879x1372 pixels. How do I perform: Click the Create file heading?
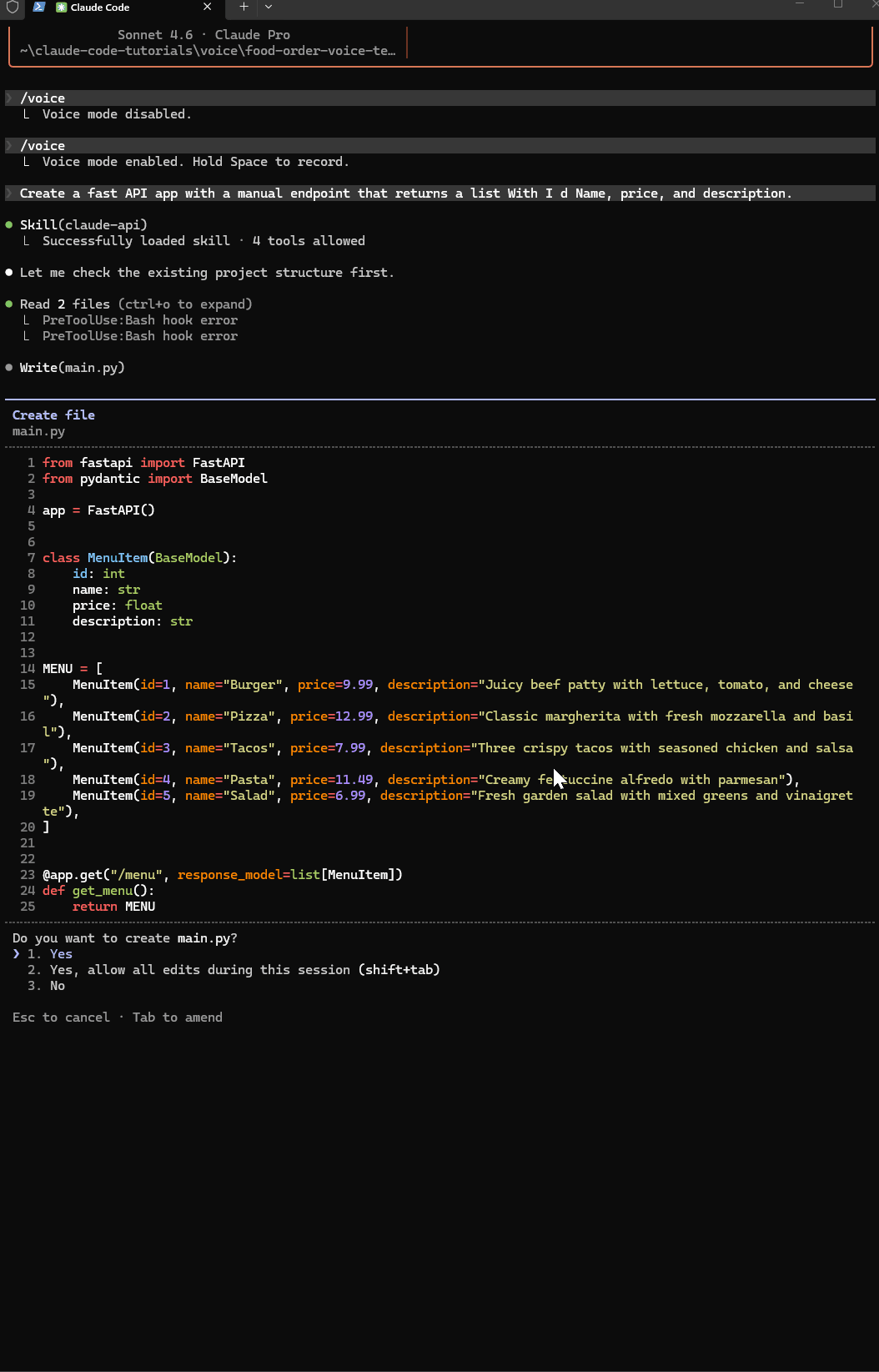[53, 415]
